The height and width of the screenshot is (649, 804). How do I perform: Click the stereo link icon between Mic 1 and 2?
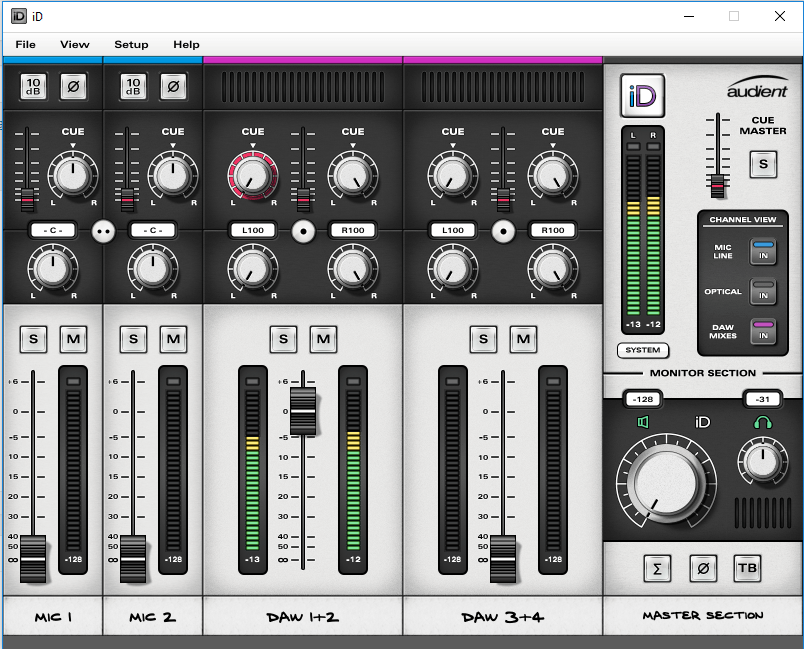pos(102,230)
